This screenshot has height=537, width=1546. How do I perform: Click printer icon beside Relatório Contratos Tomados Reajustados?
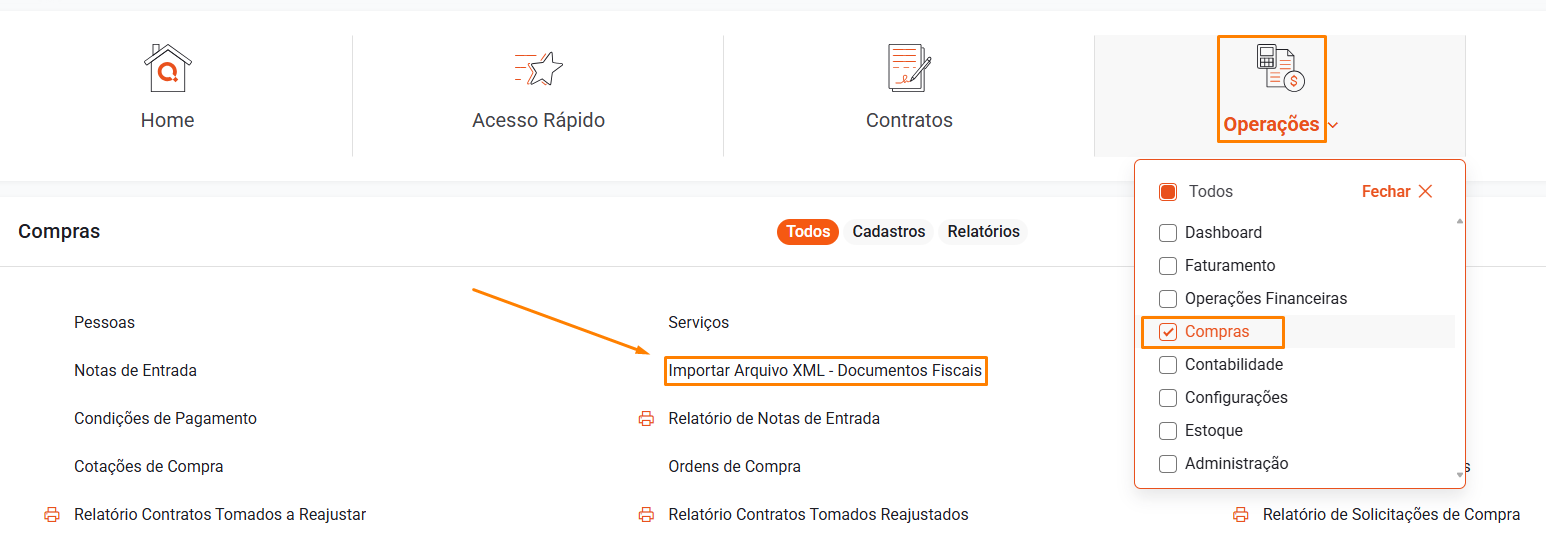646,515
